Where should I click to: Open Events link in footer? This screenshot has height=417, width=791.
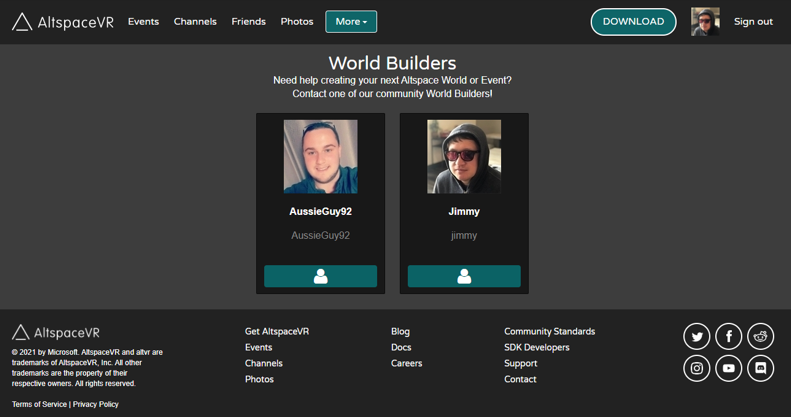[x=258, y=347]
